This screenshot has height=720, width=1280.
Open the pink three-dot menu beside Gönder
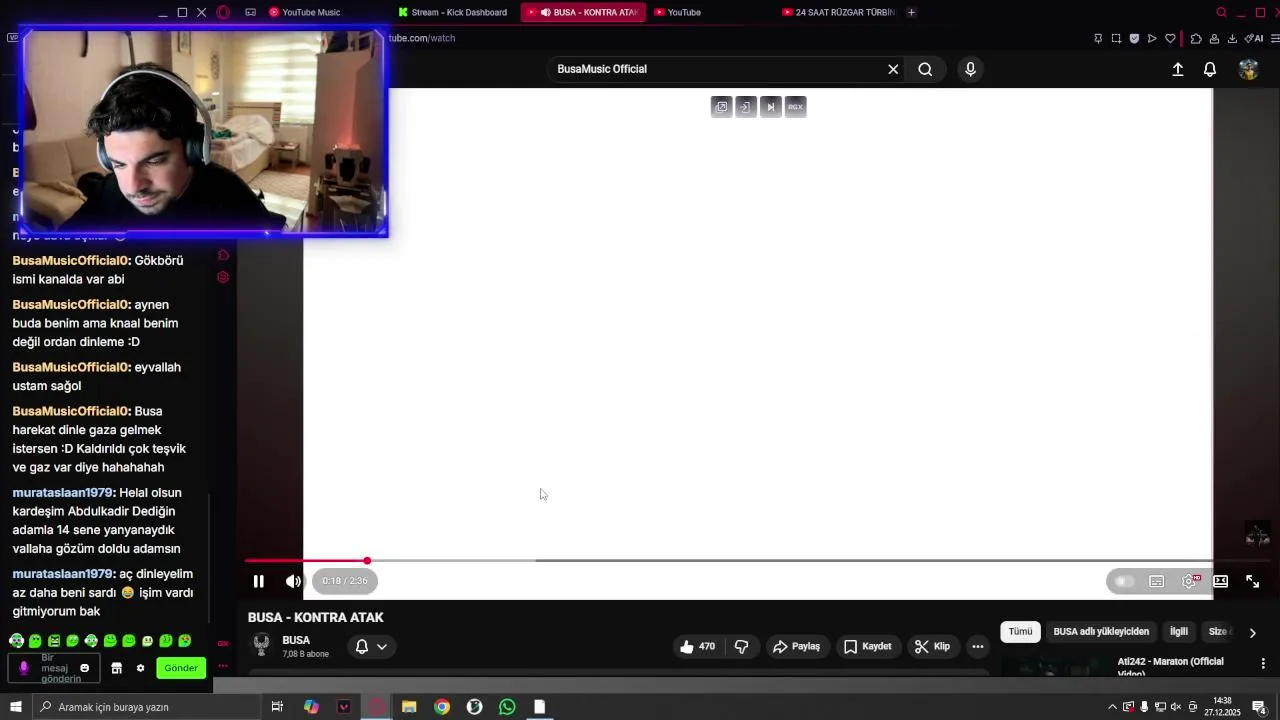pyautogui.click(x=223, y=667)
